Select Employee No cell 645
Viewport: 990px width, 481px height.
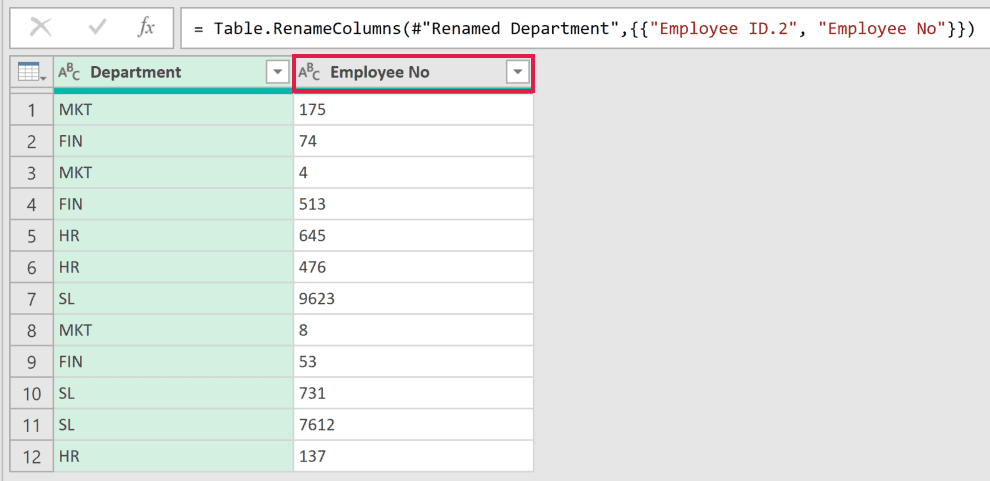(x=414, y=236)
